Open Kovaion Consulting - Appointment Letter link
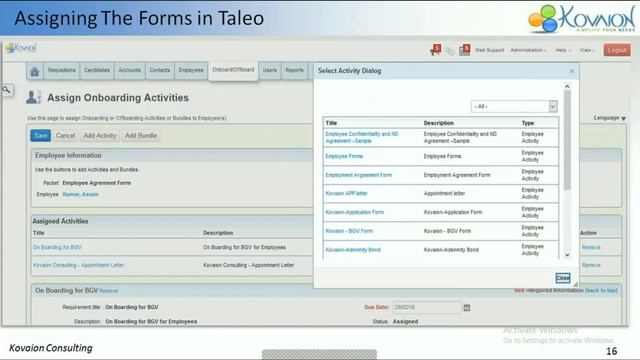This screenshot has width=640, height=360. pyautogui.click(x=78, y=265)
